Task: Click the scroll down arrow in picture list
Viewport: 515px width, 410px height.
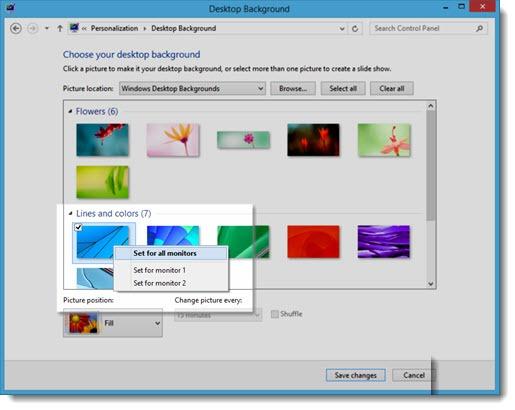Action: tap(430, 284)
